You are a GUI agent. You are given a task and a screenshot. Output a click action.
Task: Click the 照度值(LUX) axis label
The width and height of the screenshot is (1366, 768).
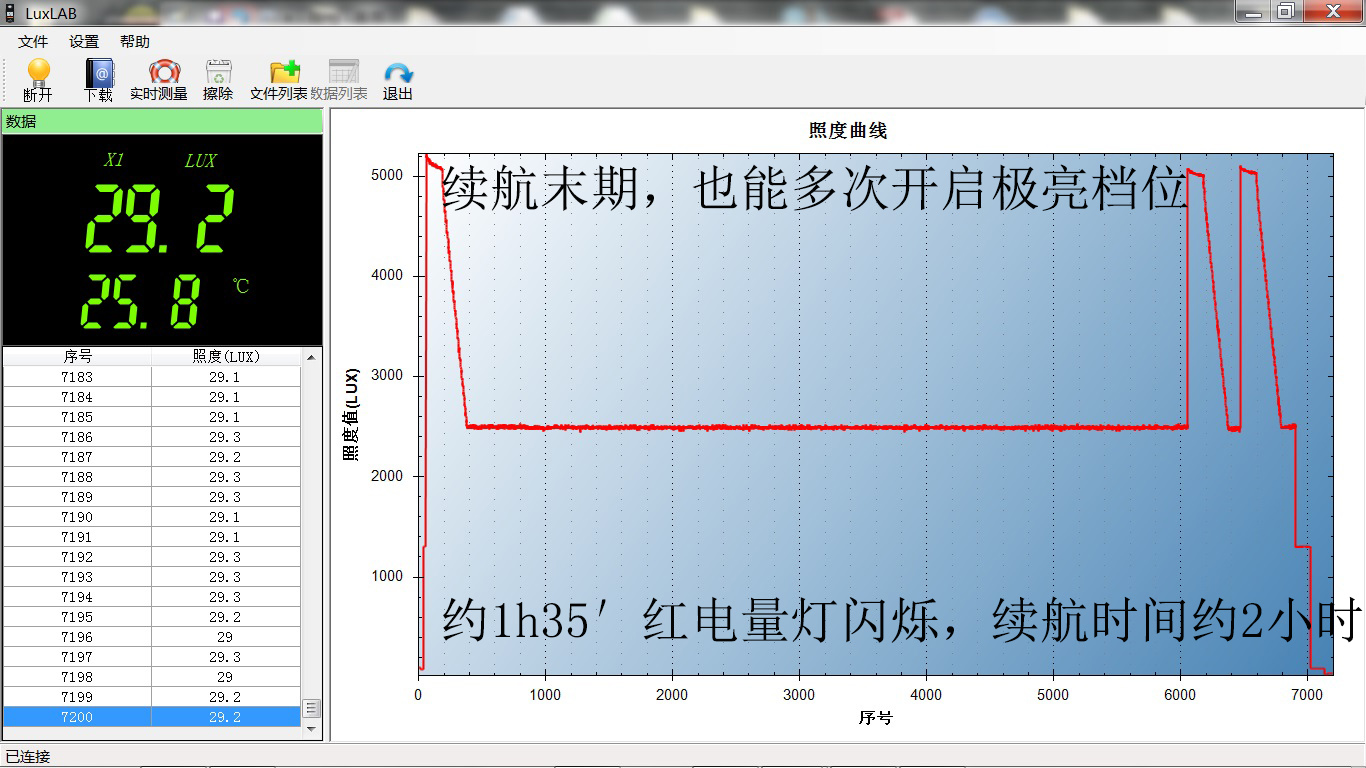tap(350, 415)
